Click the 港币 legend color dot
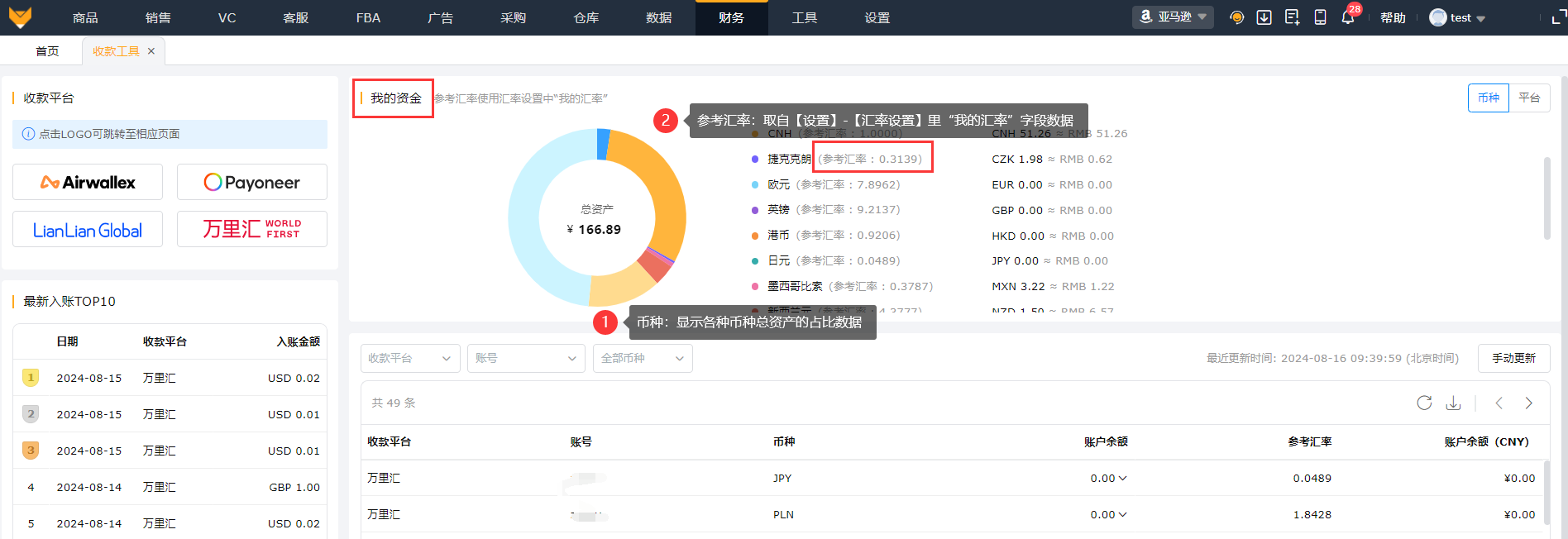This screenshot has height=539, width=1568. [755, 236]
